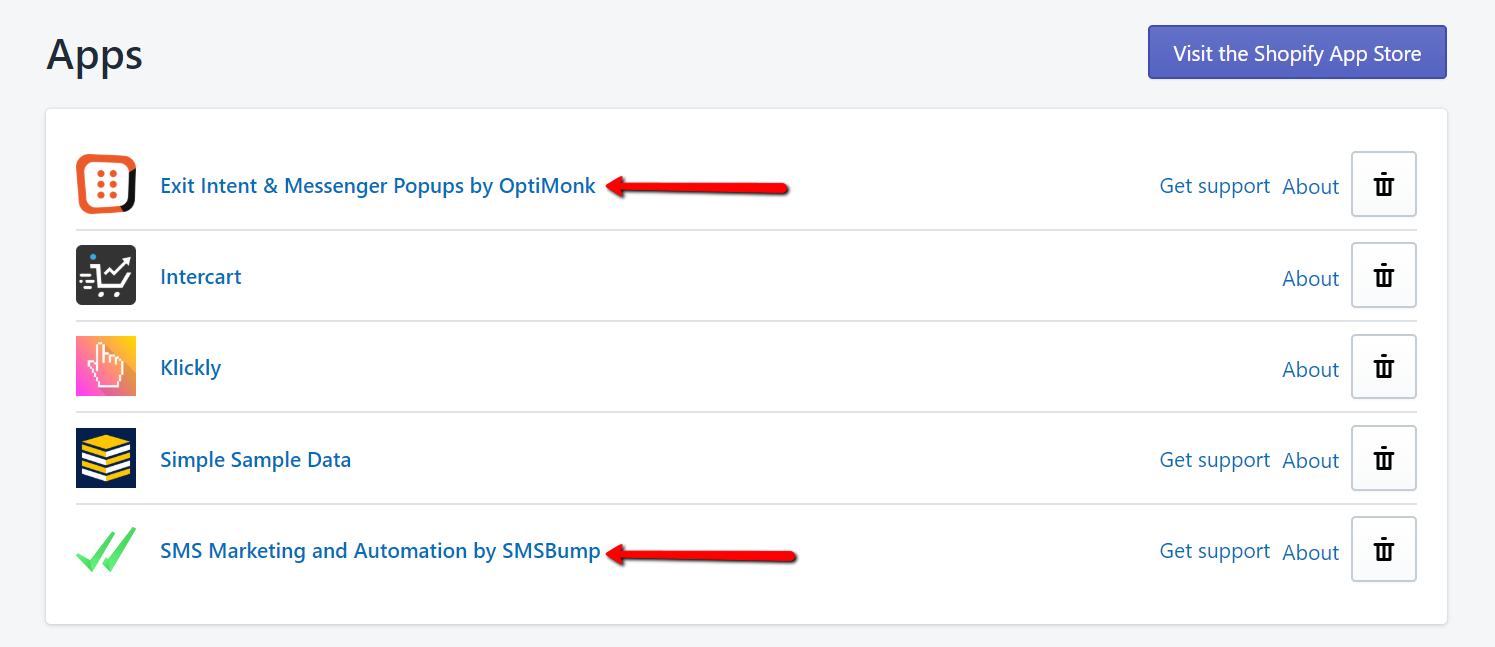
Task: Remove Klickly using its trash button
Action: point(1384,367)
